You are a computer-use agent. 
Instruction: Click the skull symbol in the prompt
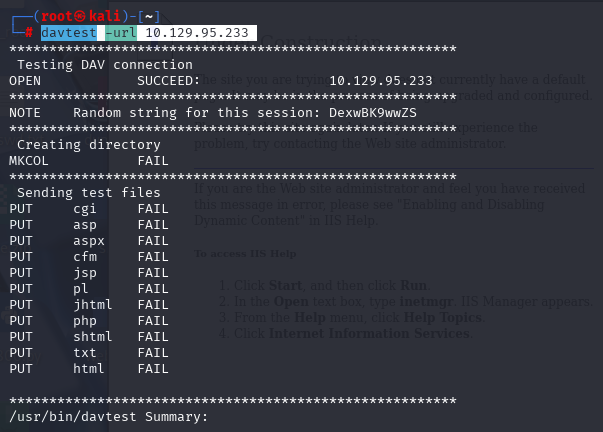coord(80,16)
